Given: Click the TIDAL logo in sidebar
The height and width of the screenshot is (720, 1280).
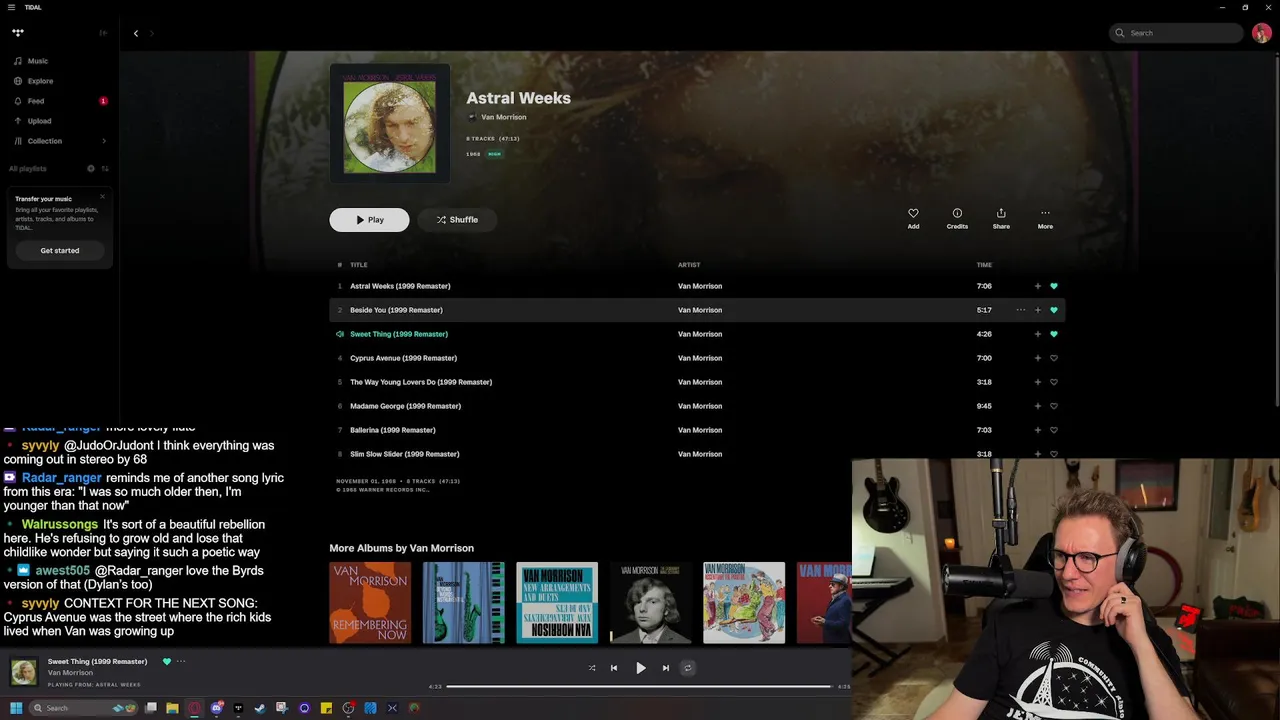Looking at the screenshot, I should tap(18, 33).
